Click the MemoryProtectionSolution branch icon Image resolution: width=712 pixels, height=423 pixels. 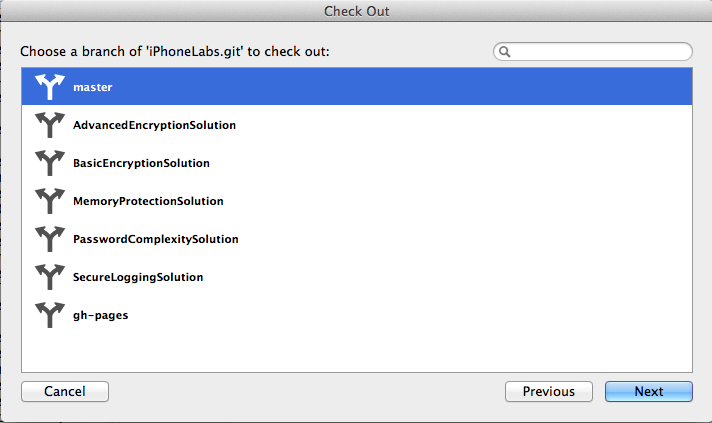(49, 201)
